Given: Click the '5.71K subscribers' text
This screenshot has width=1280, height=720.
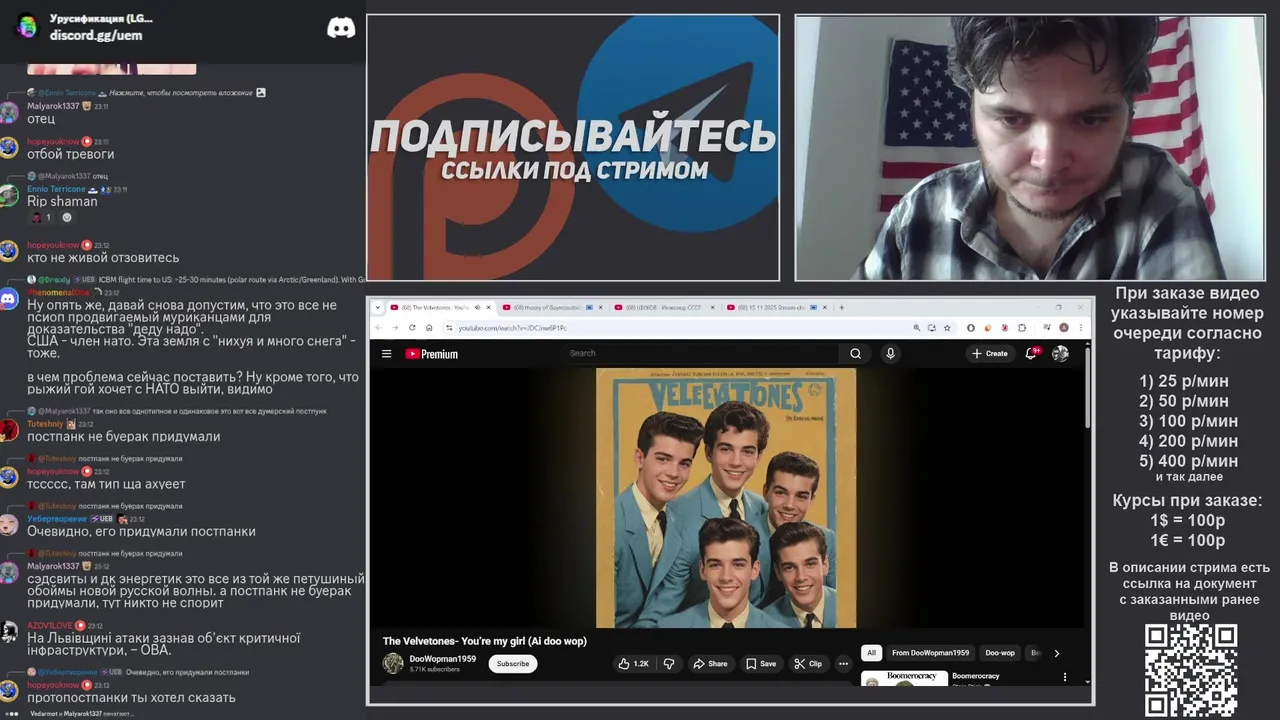Looking at the screenshot, I should pyautogui.click(x=435, y=669).
